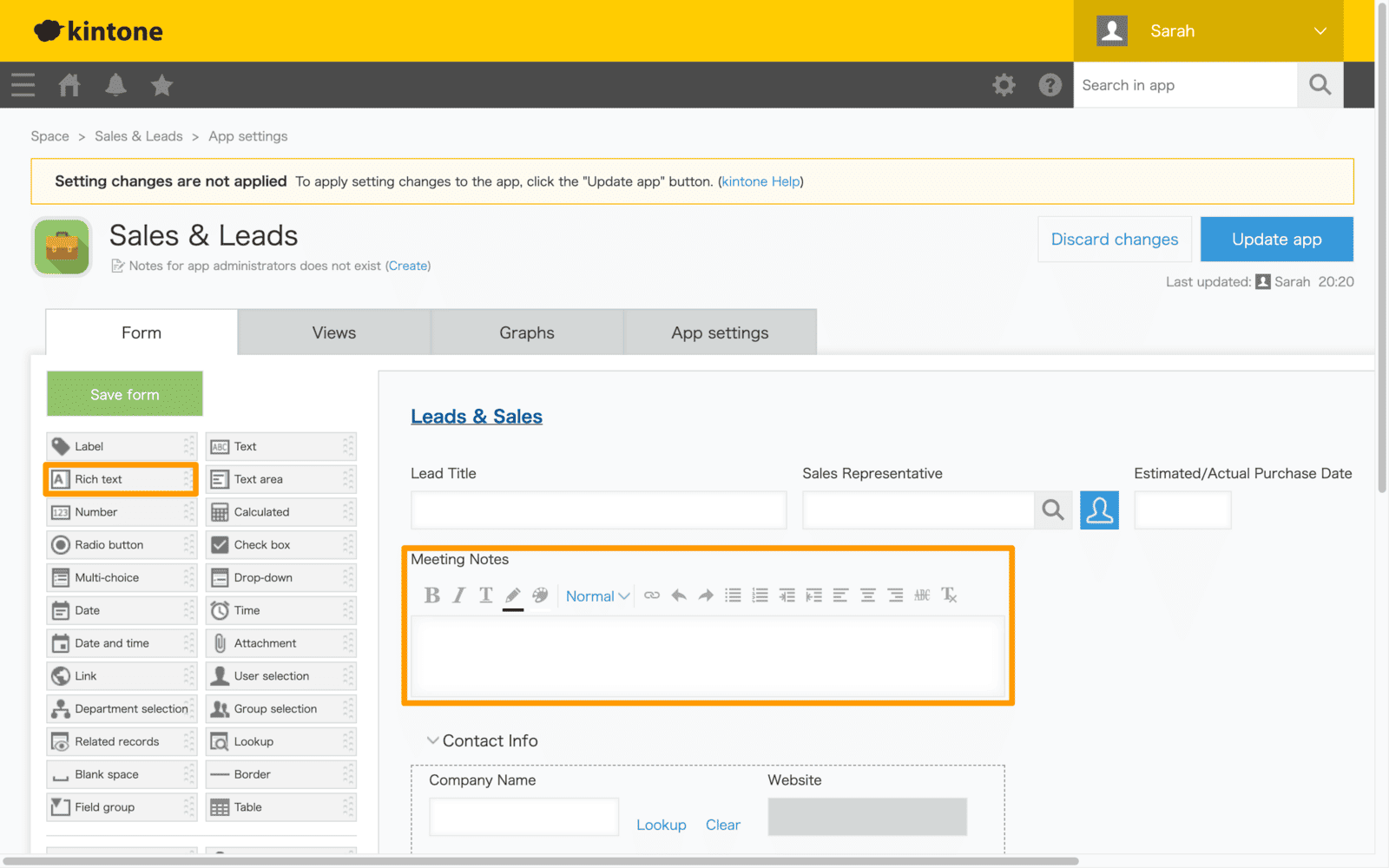Toggle bold in Meeting Notes toolbar
Image resolution: width=1389 pixels, height=868 pixels.
(x=431, y=595)
